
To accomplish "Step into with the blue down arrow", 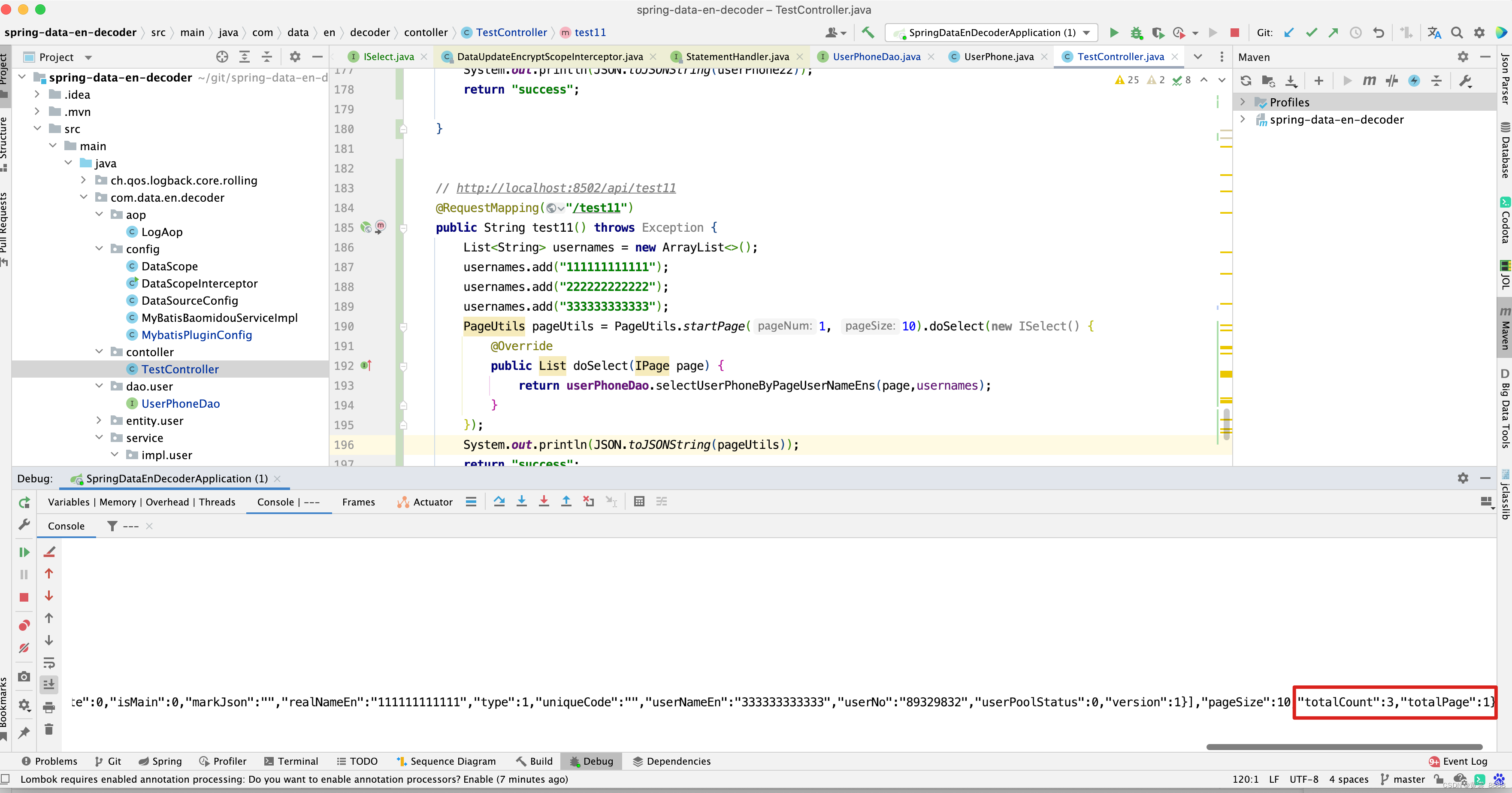I will [x=521, y=502].
